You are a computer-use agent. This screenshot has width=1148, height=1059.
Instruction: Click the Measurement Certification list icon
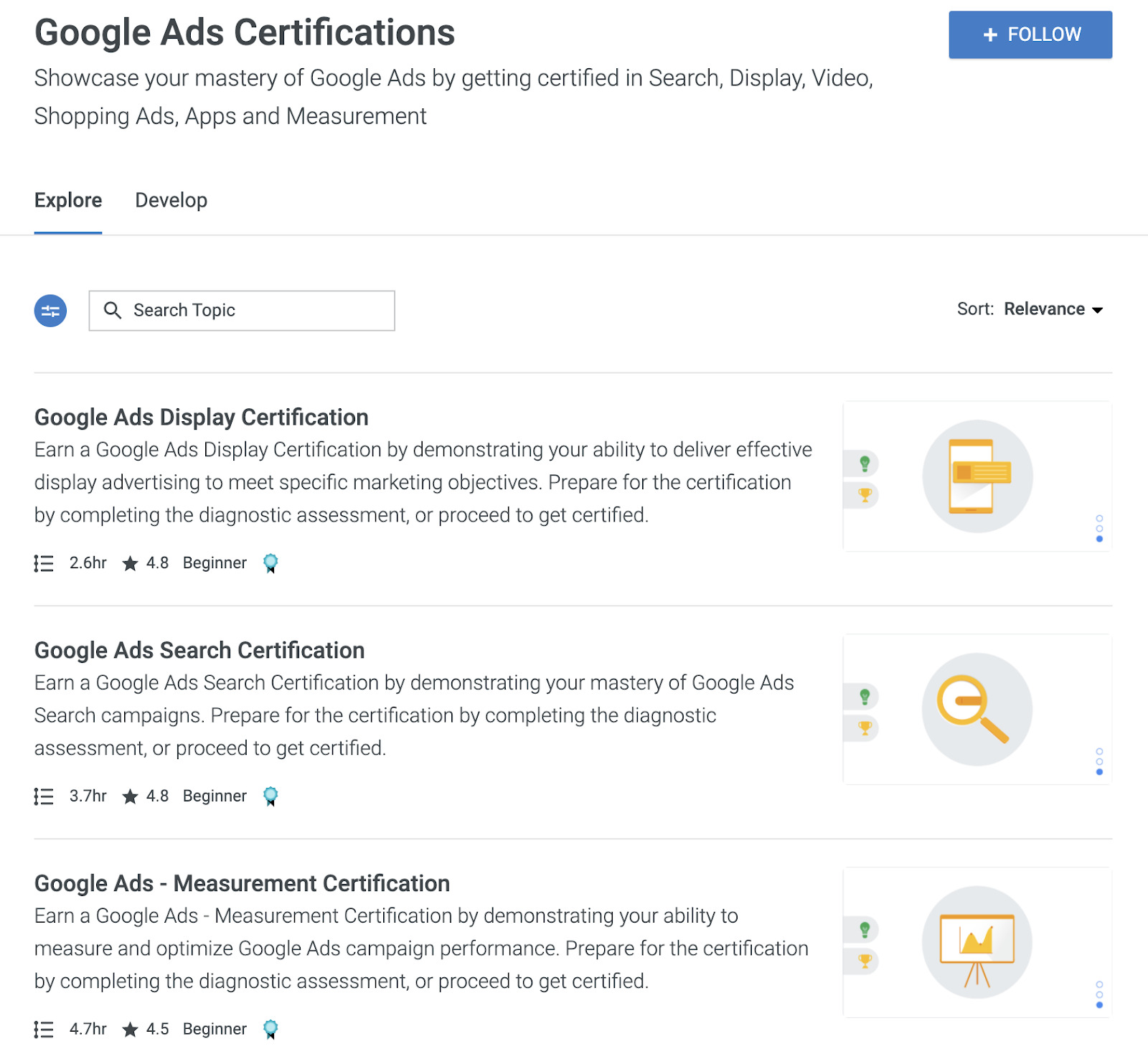44,1030
